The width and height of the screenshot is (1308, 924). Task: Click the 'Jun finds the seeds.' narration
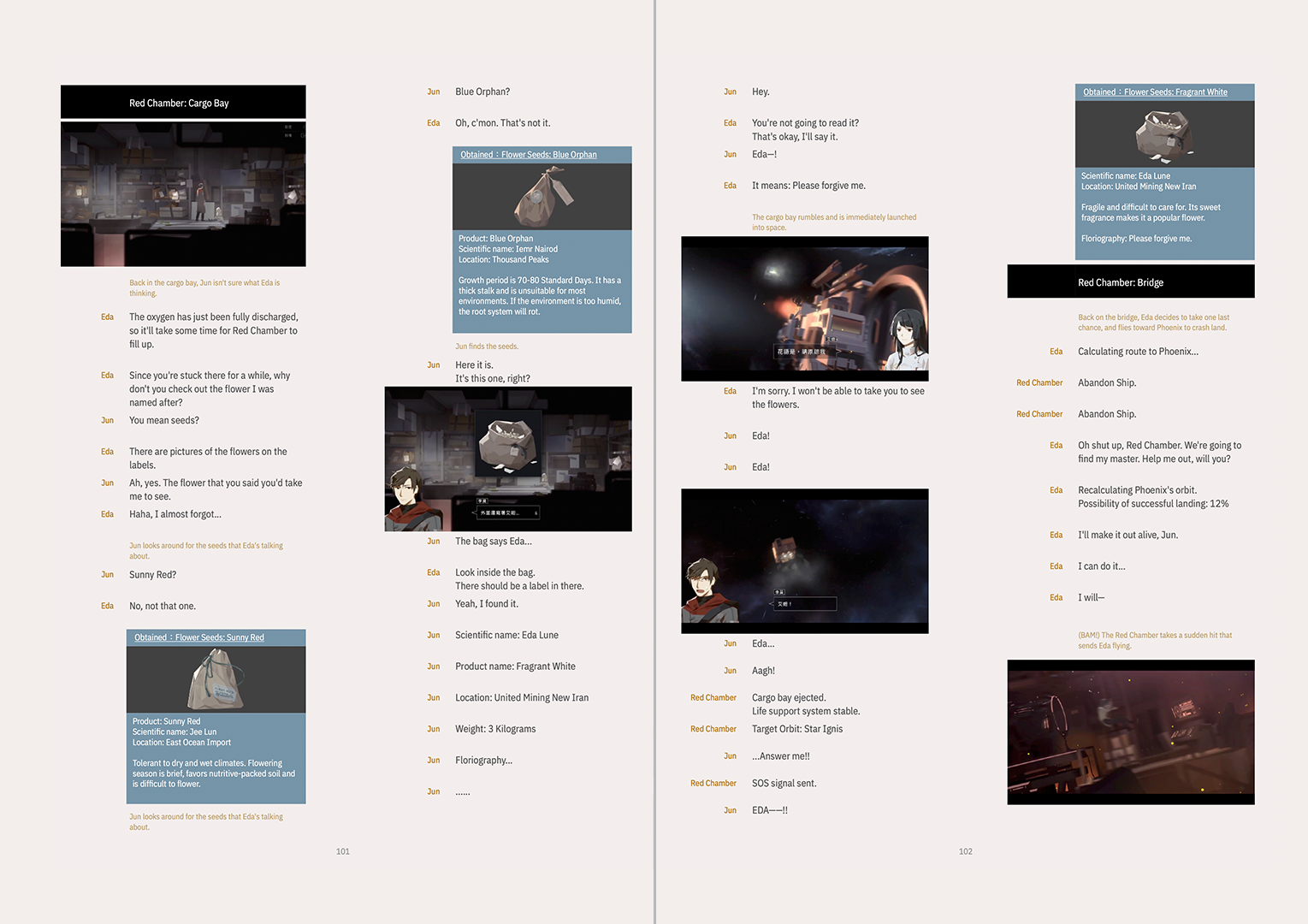pyautogui.click(x=487, y=346)
